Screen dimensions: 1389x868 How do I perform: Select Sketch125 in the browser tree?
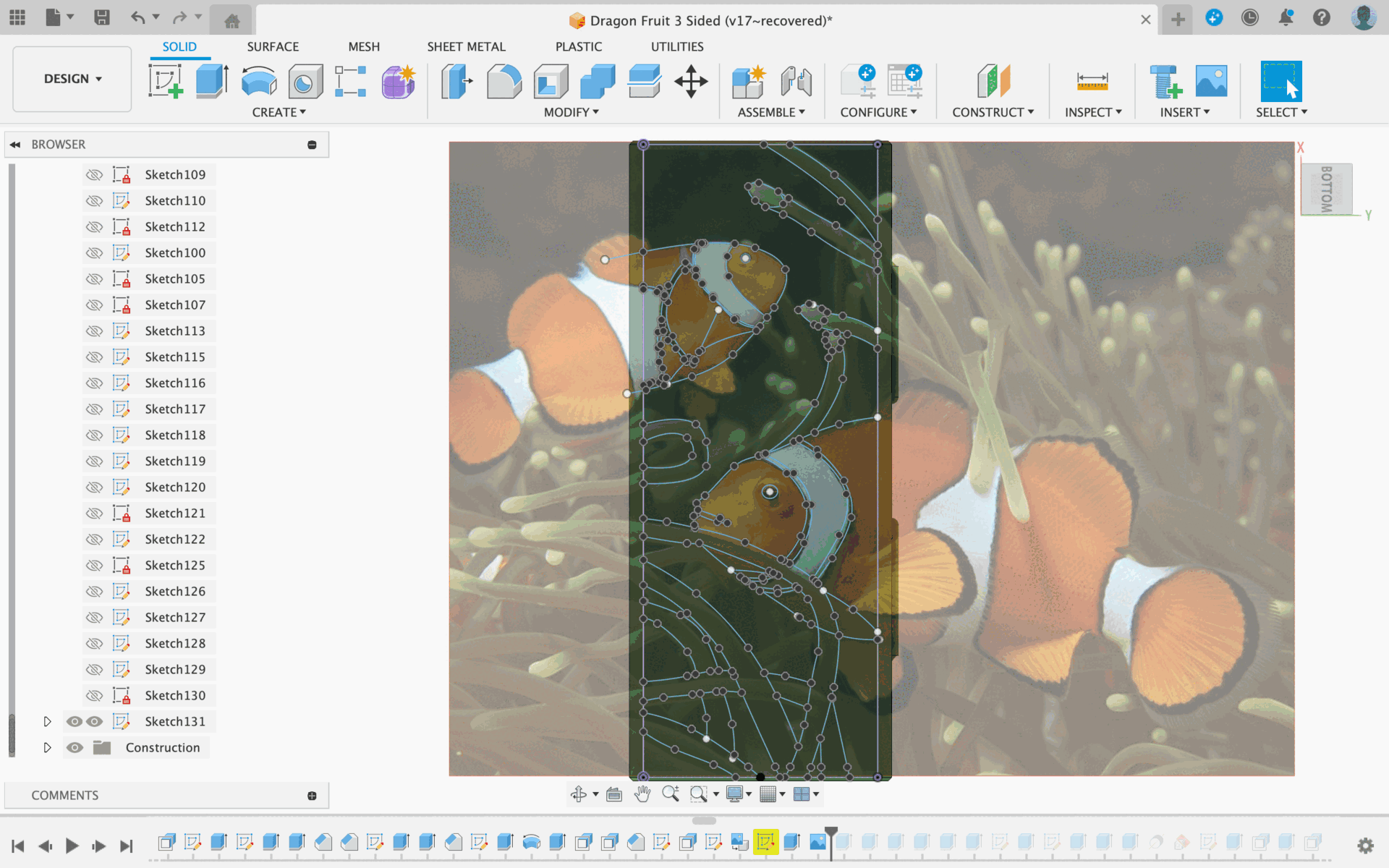coord(174,564)
